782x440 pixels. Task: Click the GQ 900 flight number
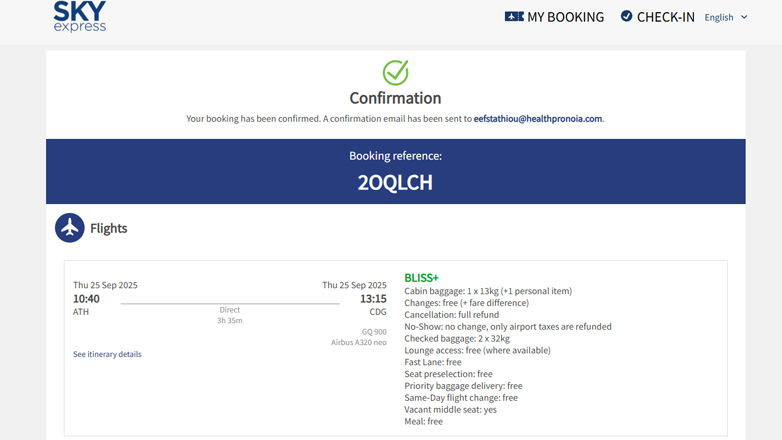pos(374,331)
